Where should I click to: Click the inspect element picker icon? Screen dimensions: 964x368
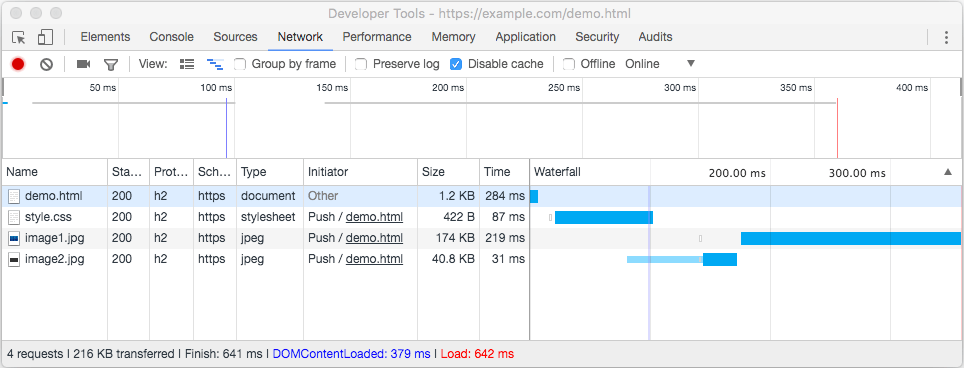(x=18, y=37)
